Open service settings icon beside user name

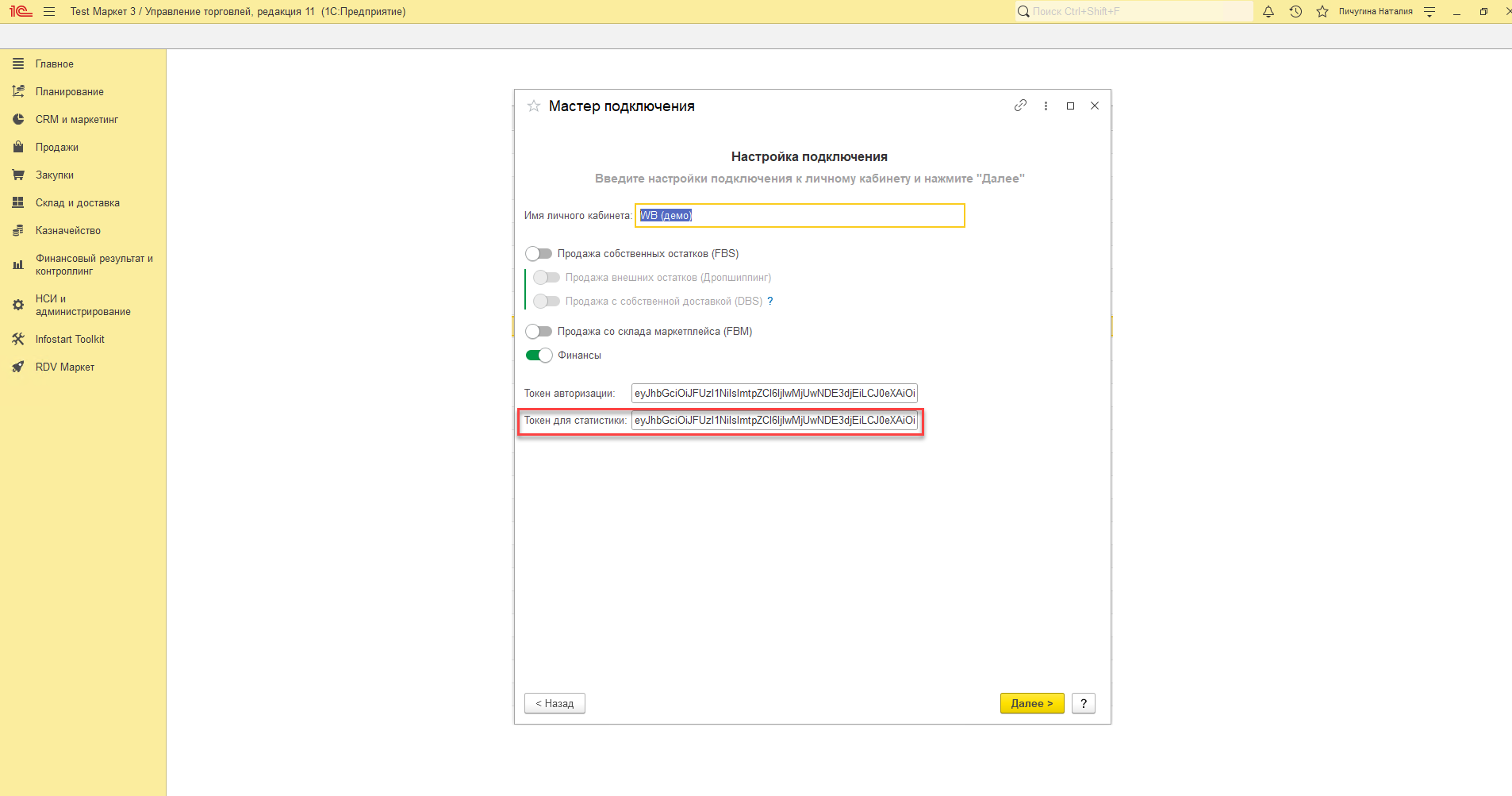(1429, 12)
